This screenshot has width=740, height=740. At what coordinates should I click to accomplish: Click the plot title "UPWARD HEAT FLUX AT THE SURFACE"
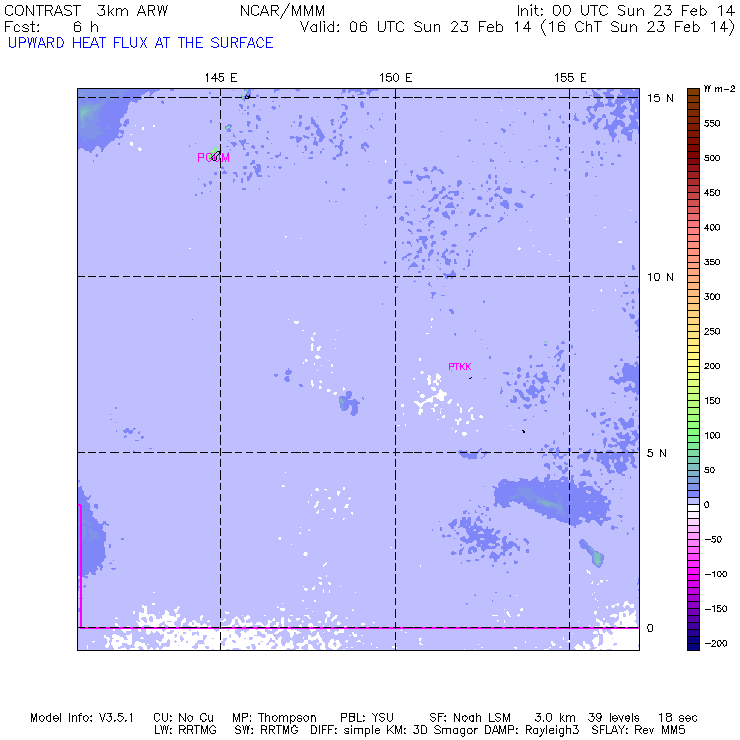tap(141, 43)
